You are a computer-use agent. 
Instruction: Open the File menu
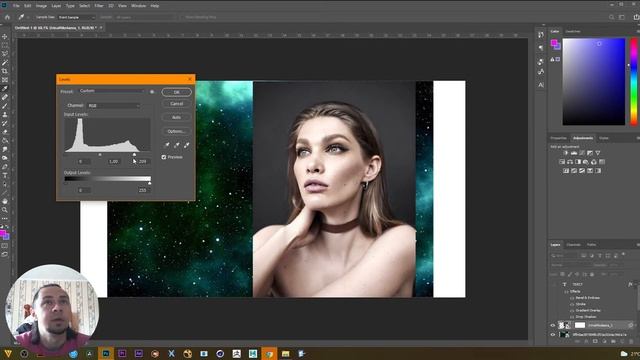[16, 6]
